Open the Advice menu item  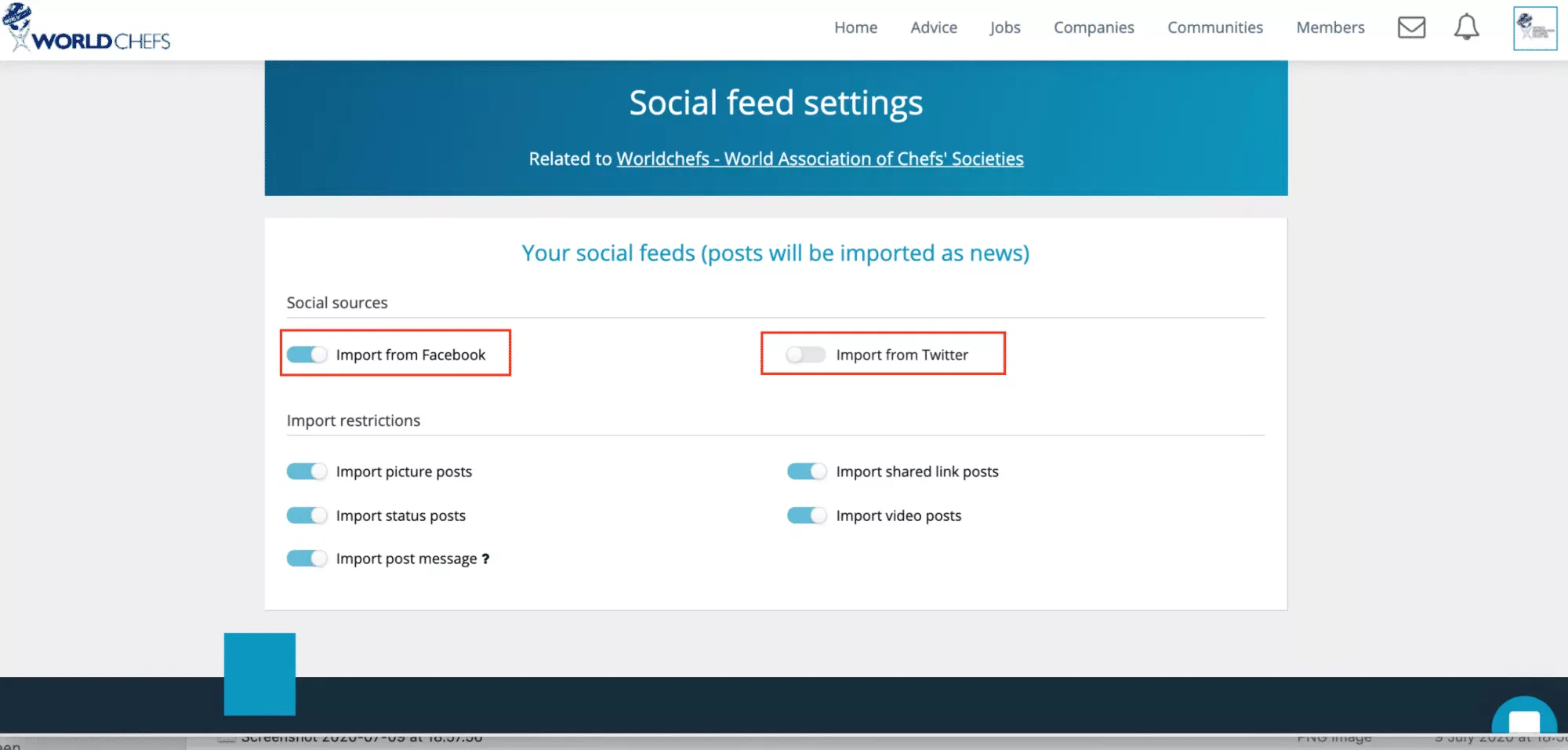click(934, 27)
